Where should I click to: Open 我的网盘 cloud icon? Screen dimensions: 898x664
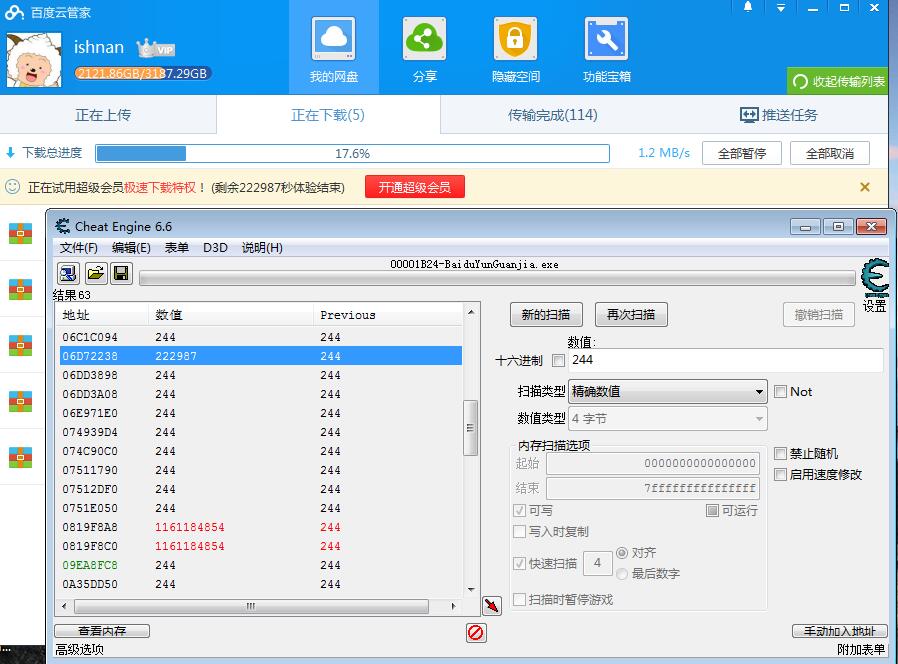pyautogui.click(x=333, y=38)
